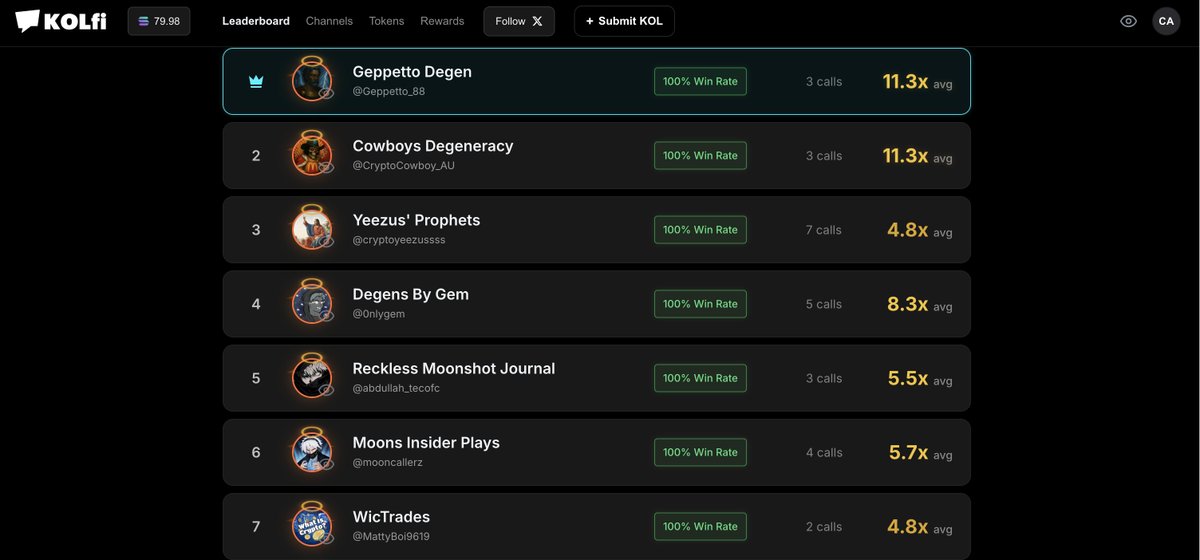Click Geppetto Degen's 100% Win Rate badge
Viewport: 1200px width, 560px height.
coord(700,81)
